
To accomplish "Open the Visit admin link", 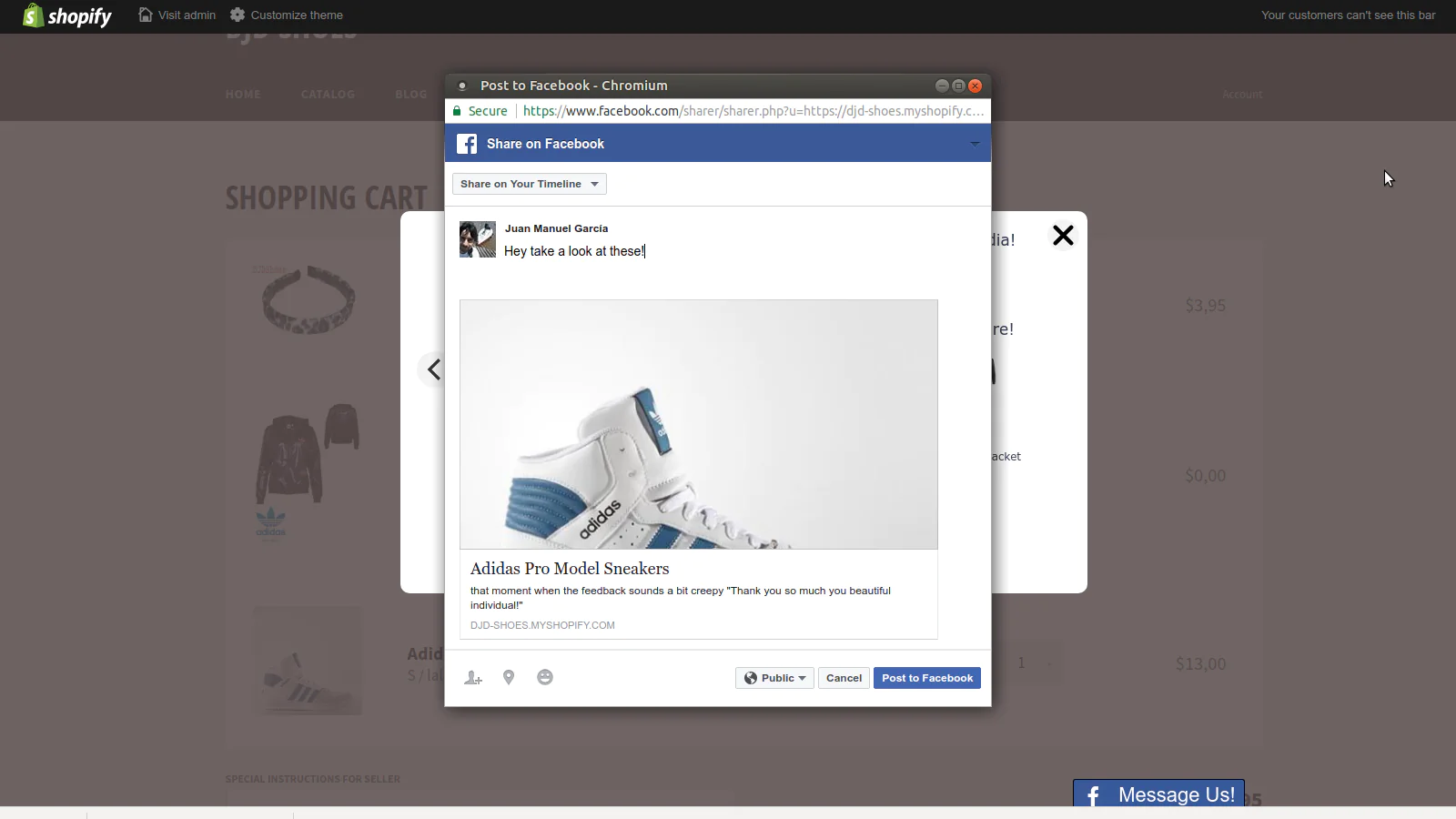I will pos(187,15).
